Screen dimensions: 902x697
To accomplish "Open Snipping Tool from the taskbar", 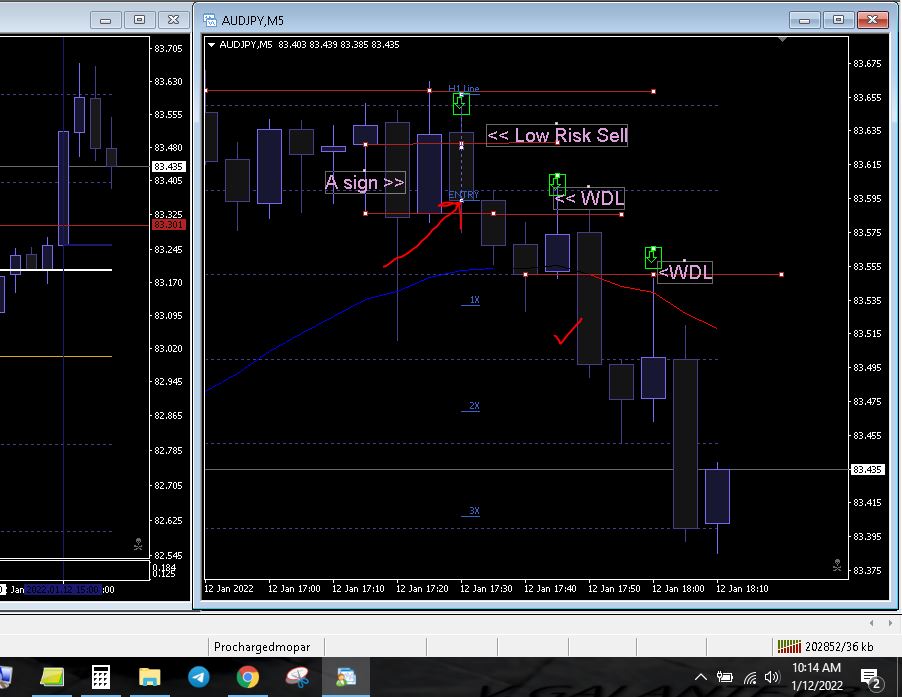I will click(297, 677).
